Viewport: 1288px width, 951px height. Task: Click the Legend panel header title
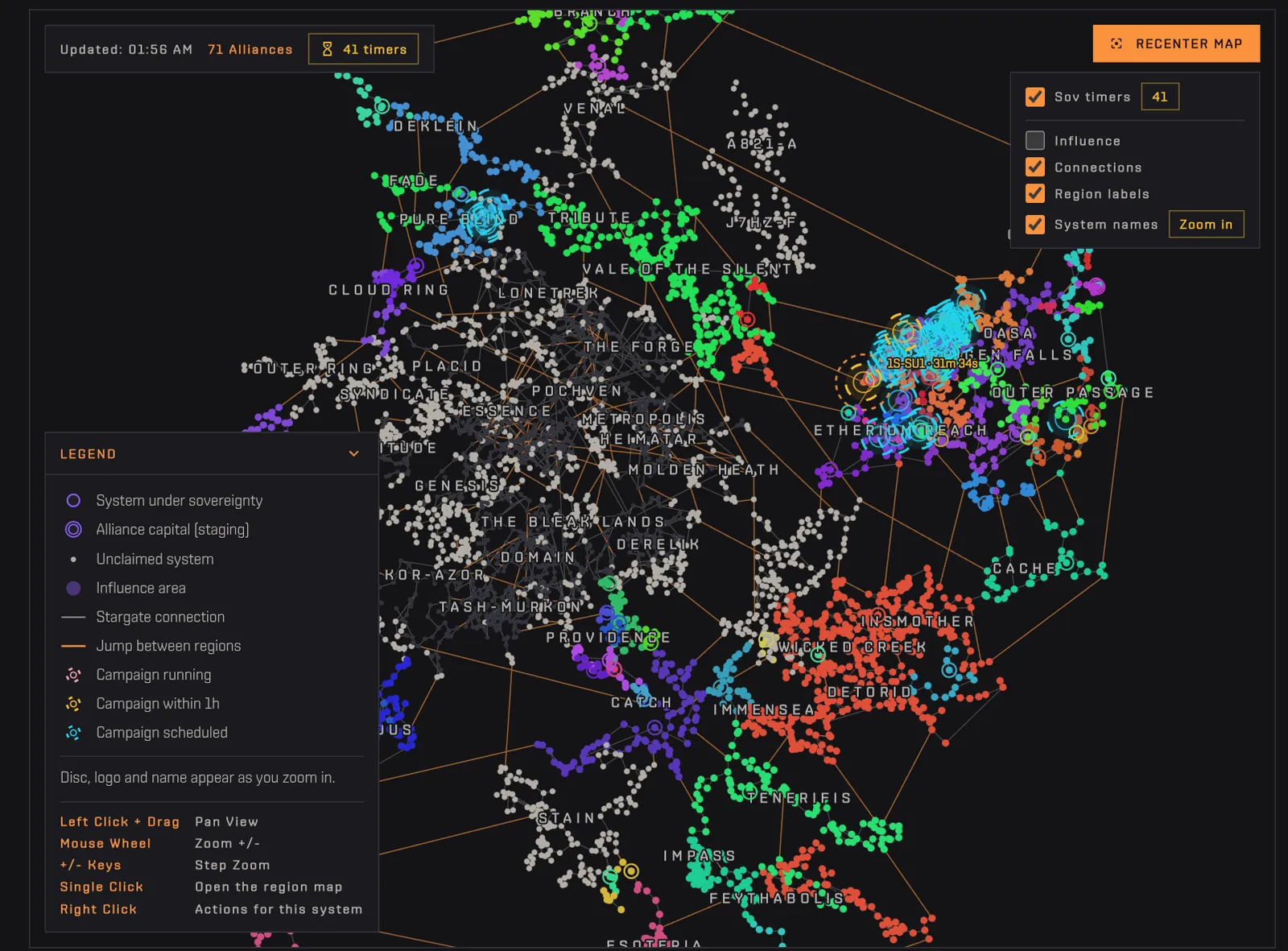(x=88, y=454)
